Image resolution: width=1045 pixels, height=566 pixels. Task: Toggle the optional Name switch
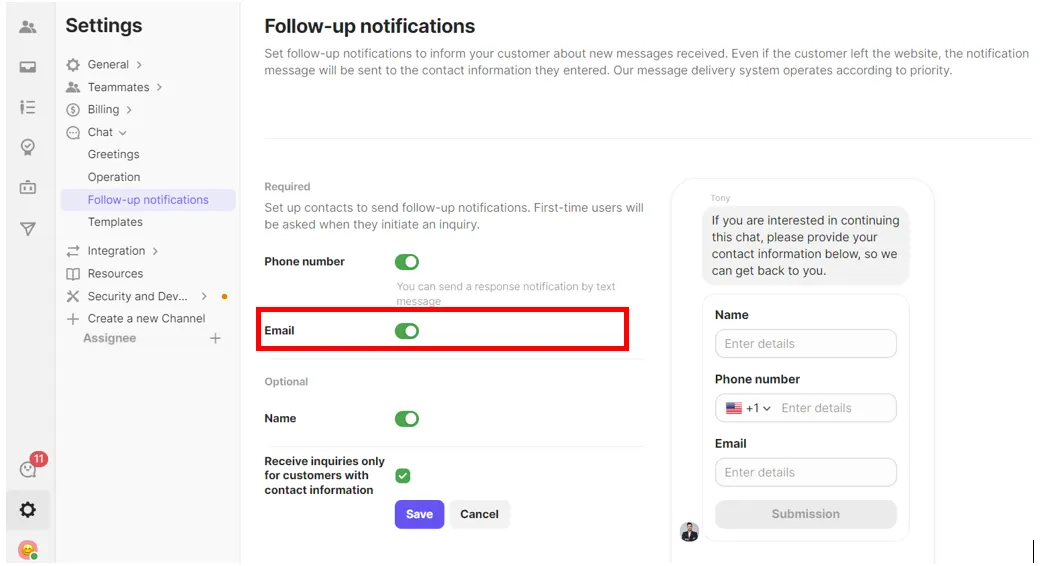pyautogui.click(x=407, y=419)
